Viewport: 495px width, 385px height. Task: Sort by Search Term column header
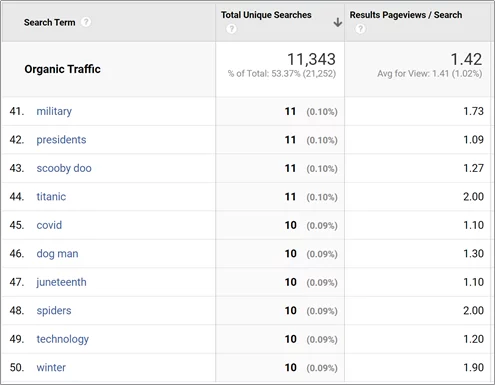point(49,22)
